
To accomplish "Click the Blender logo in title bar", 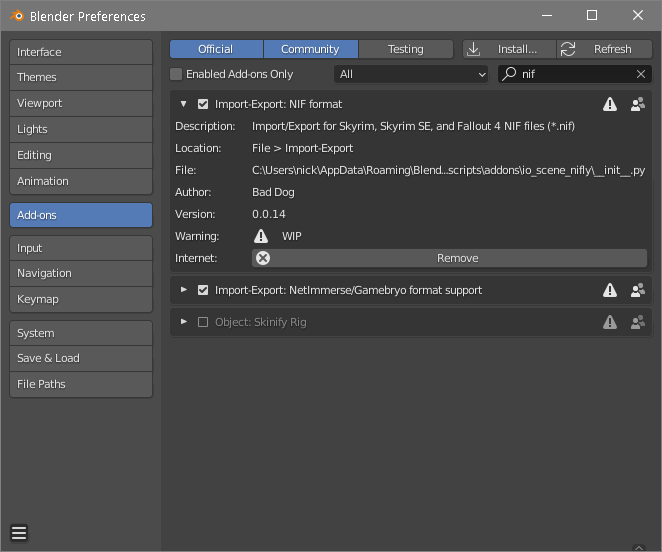I will tap(17, 16).
